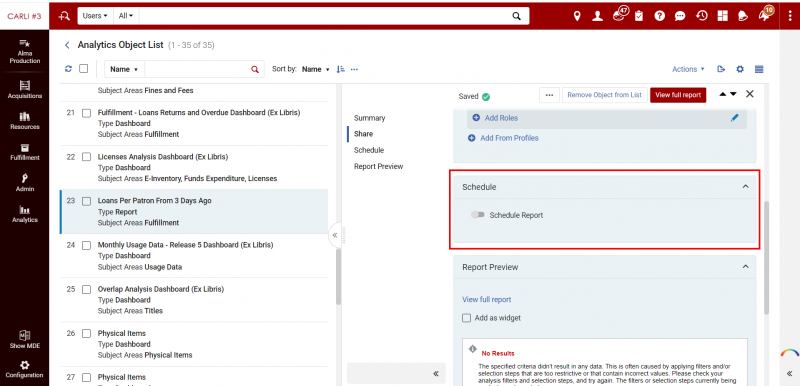Open the persistent search icon beside CARLI logo
Viewport: 800px width, 386px height.
pyautogui.click(x=64, y=16)
